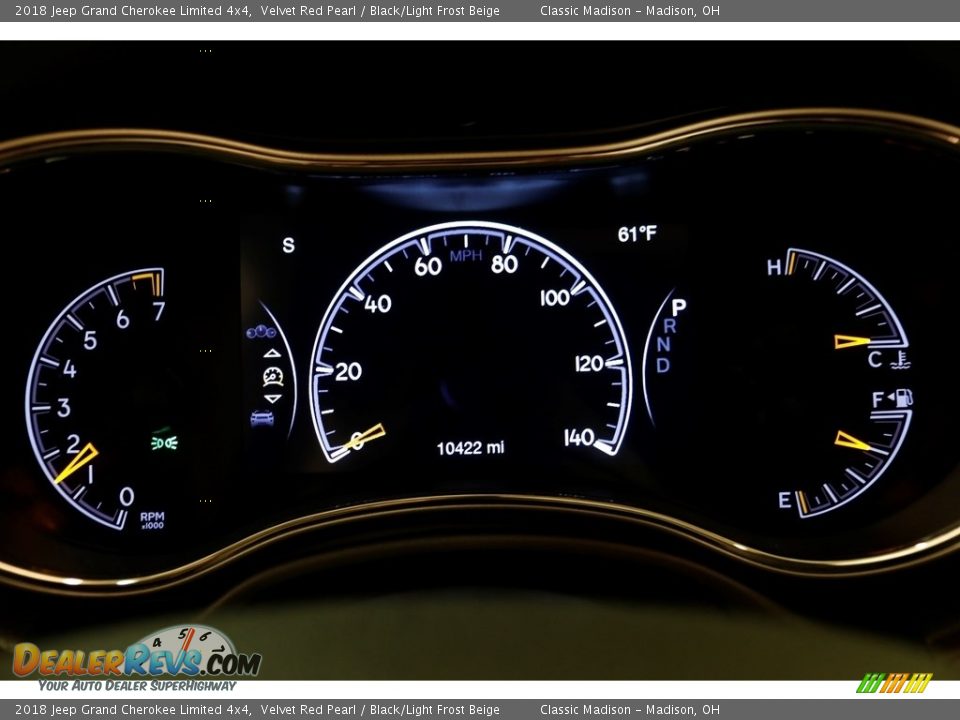The width and height of the screenshot is (960, 720).
Task: Click the fuel gauge yellow needle
Action: pyautogui.click(x=852, y=440)
